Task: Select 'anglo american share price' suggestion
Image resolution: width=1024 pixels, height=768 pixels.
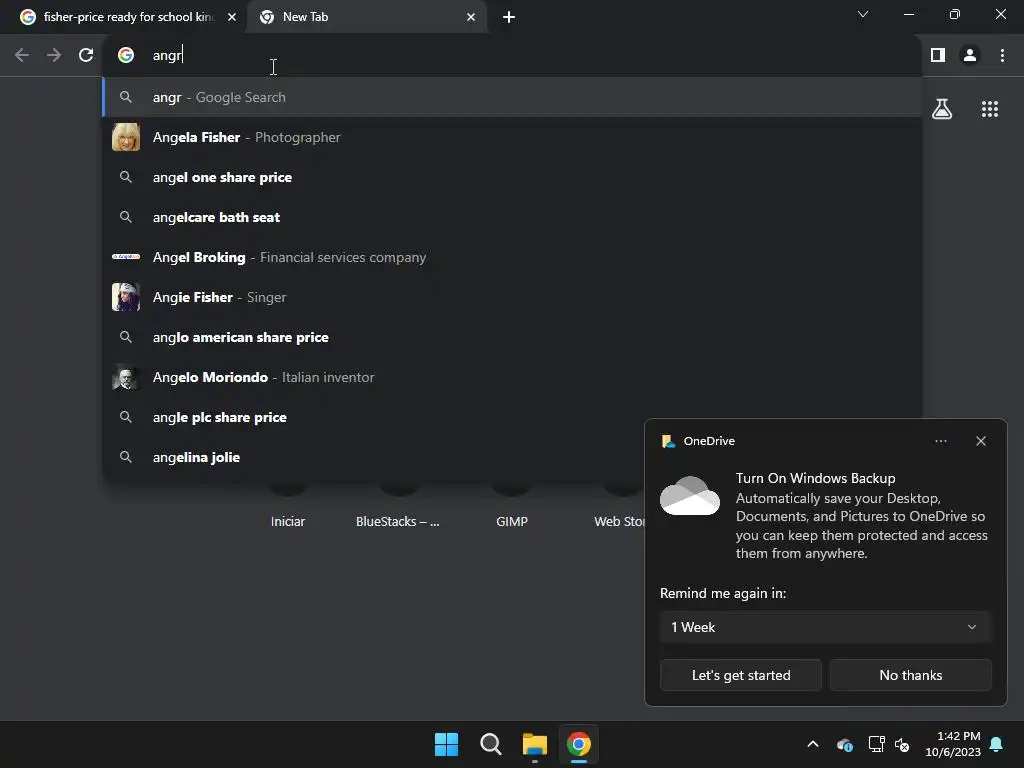Action: pos(512,337)
